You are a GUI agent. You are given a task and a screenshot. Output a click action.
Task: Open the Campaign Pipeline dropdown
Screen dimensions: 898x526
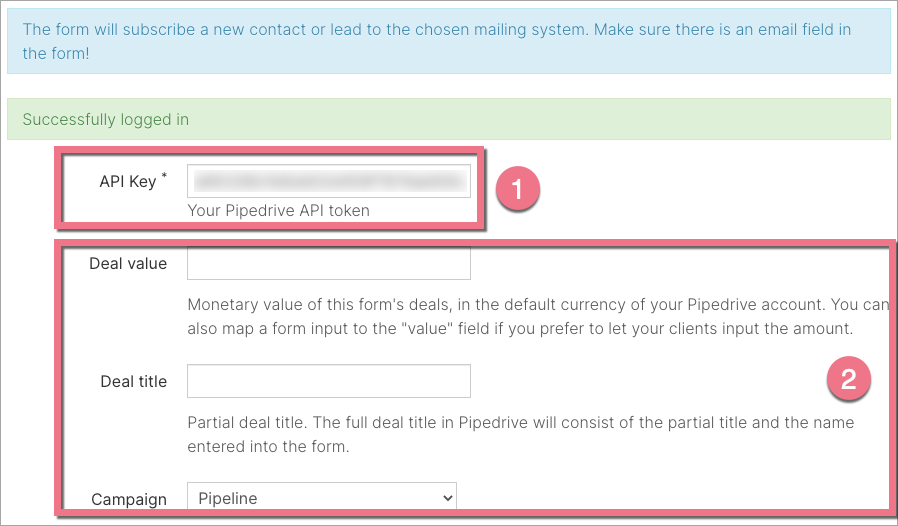[x=321, y=497]
